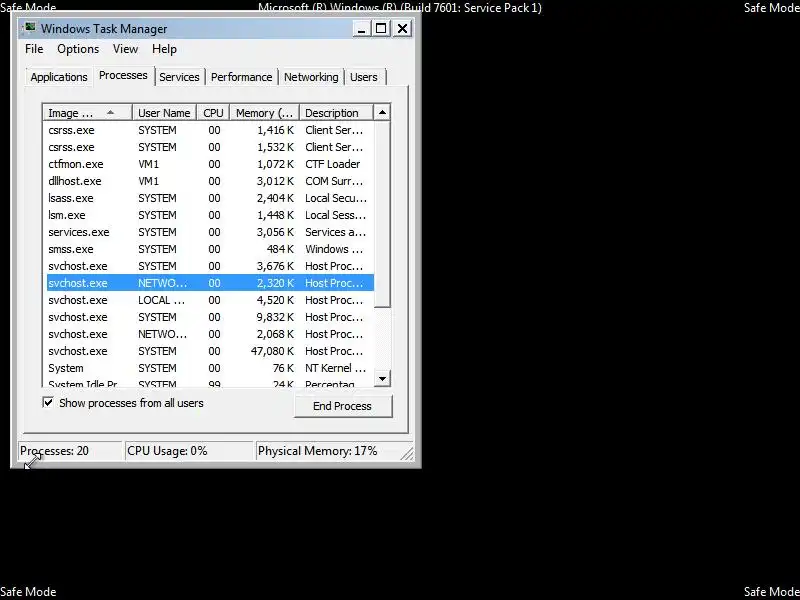The width and height of the screenshot is (800, 600).
Task: Select csrss.exe using 1,416 K memory
Action: coord(210,130)
